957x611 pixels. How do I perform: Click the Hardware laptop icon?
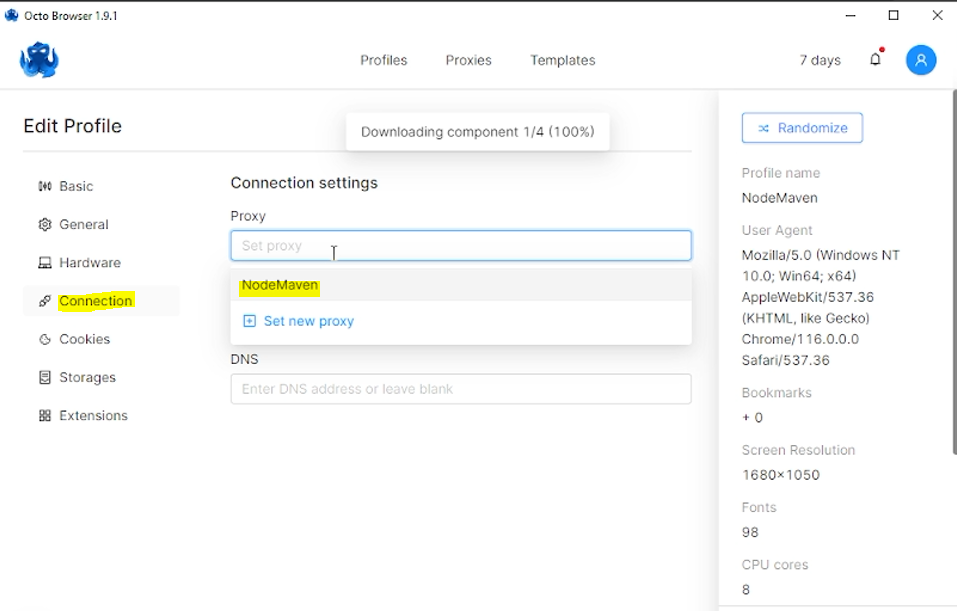[45, 263]
